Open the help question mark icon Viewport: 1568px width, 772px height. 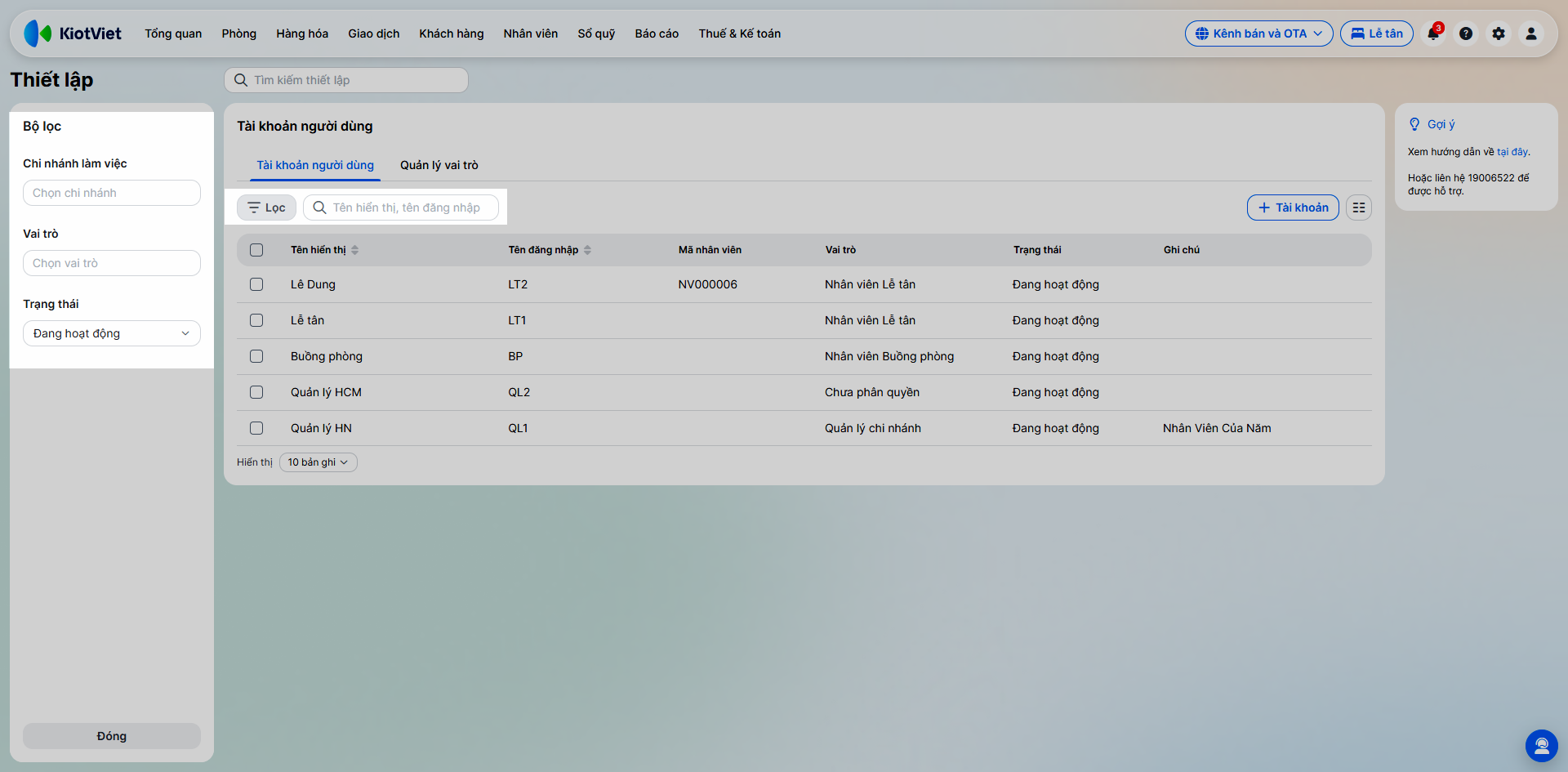point(1466,33)
